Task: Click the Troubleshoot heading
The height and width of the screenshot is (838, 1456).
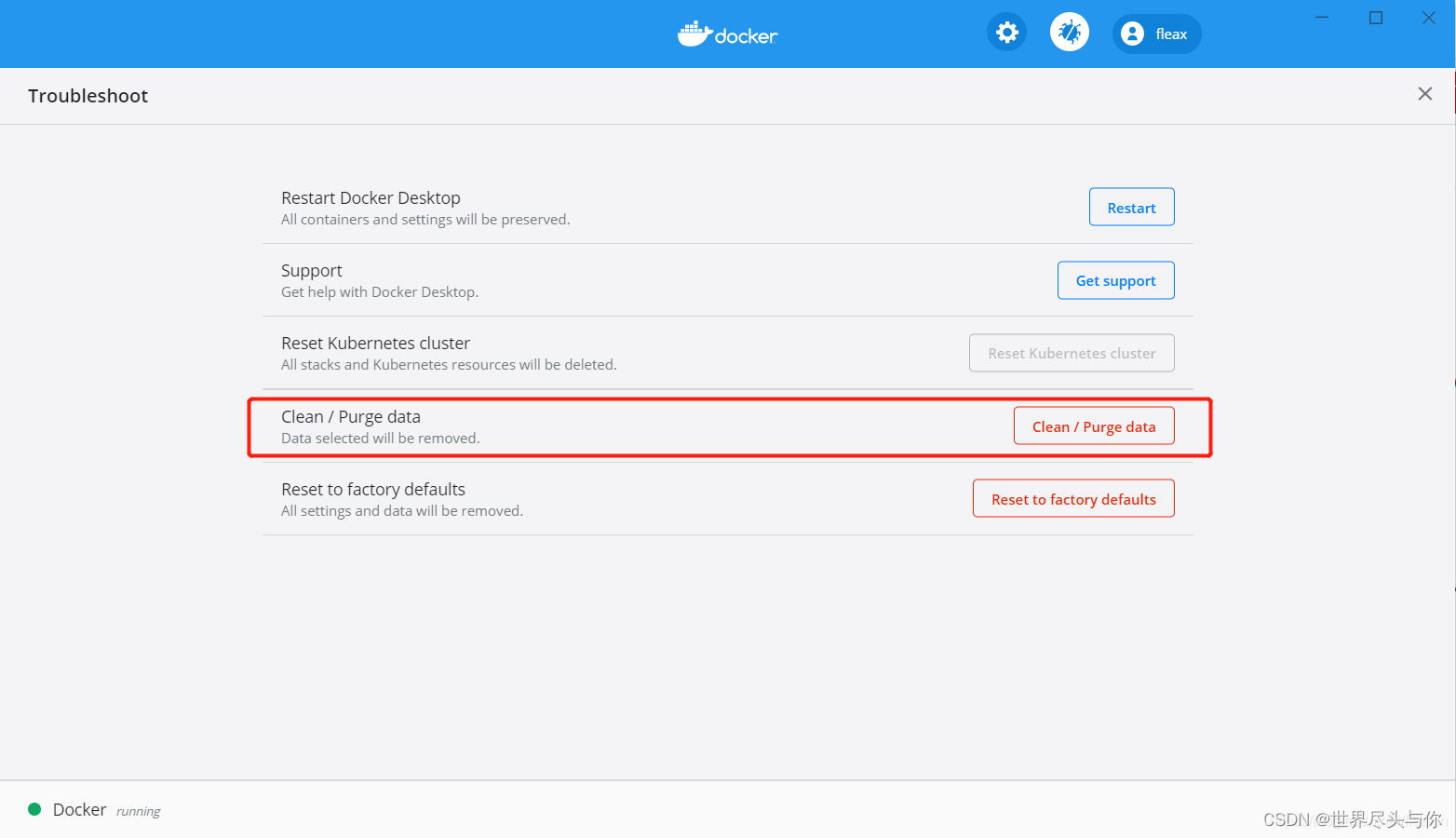Action: click(88, 95)
